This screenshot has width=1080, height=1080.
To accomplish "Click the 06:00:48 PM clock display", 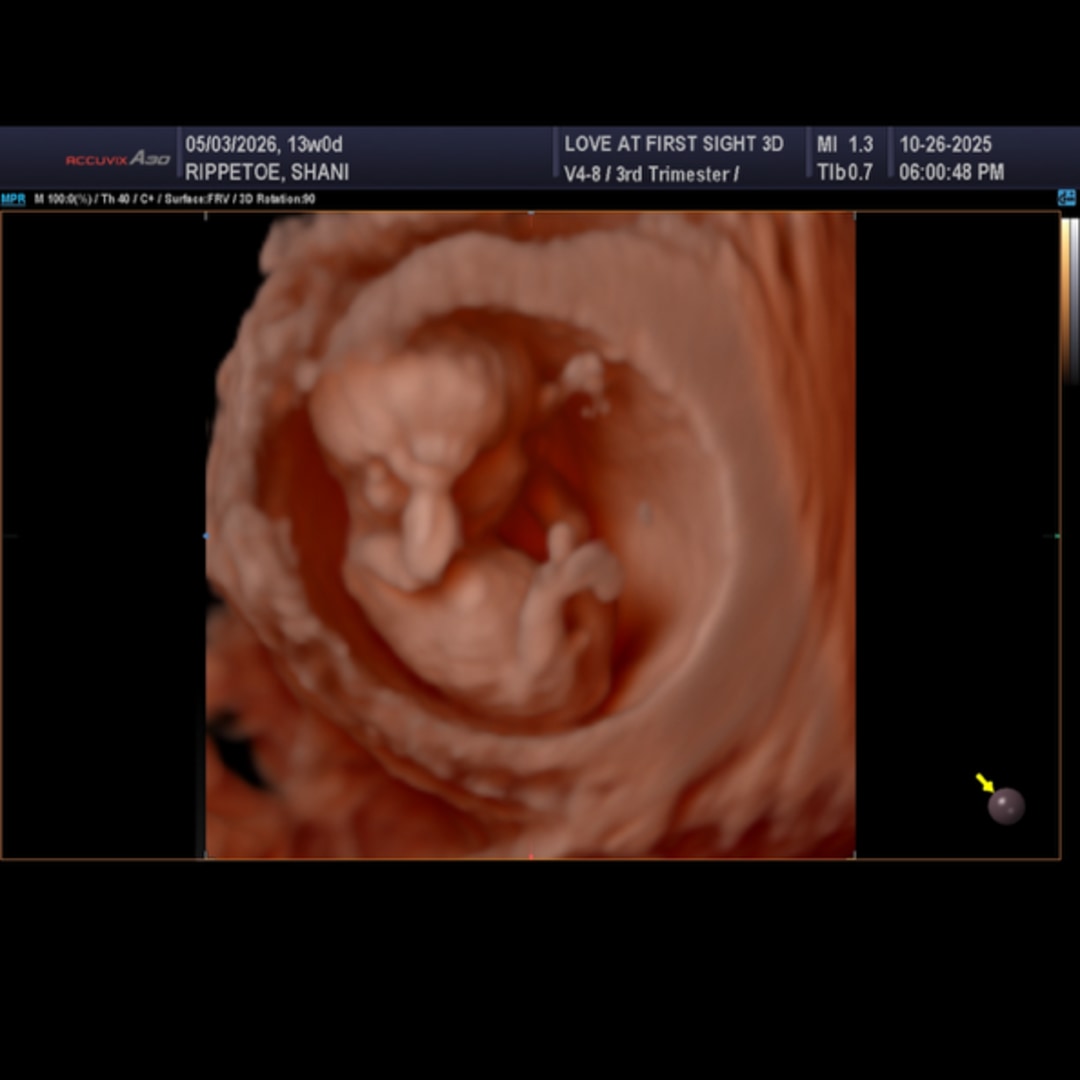I will 951,173.
